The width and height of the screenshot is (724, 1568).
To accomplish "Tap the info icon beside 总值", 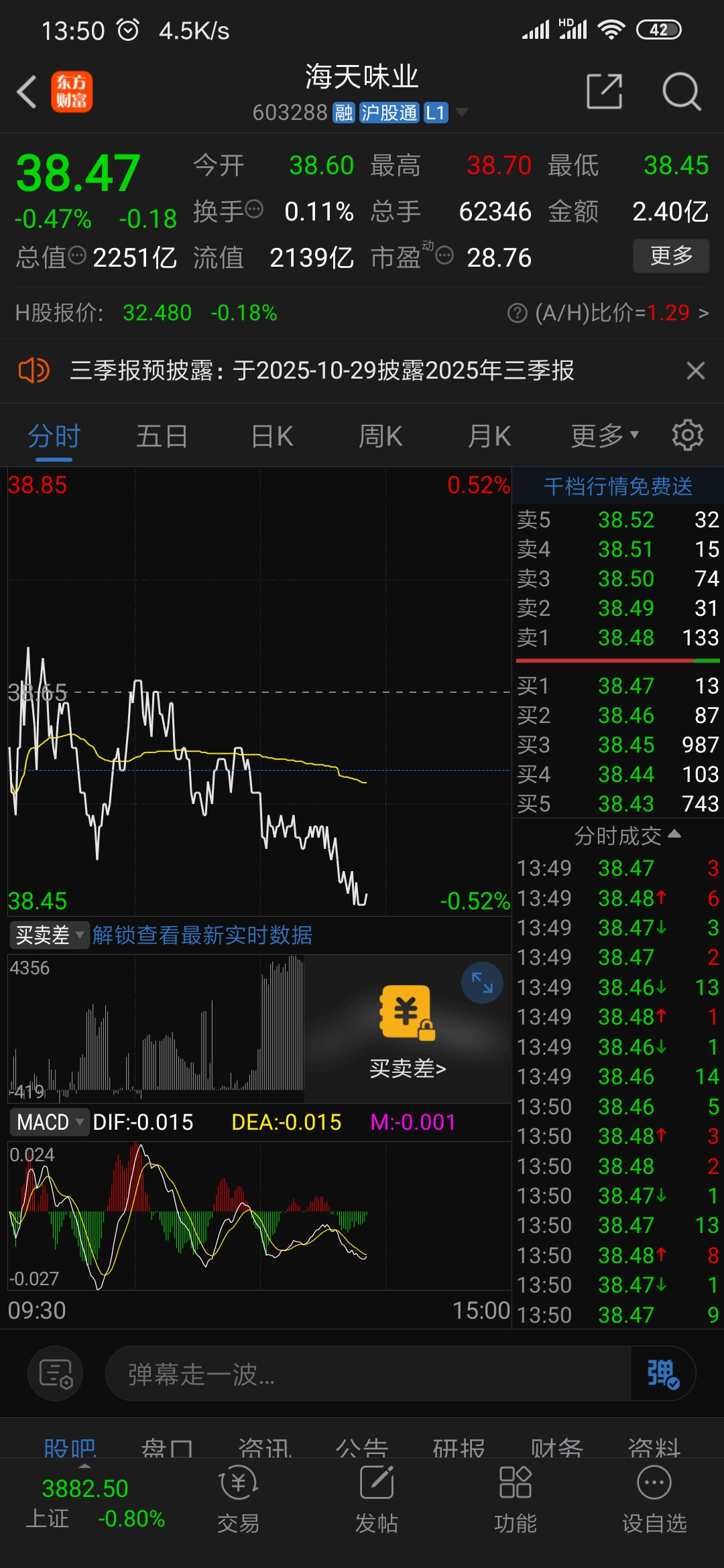I will (78, 255).
